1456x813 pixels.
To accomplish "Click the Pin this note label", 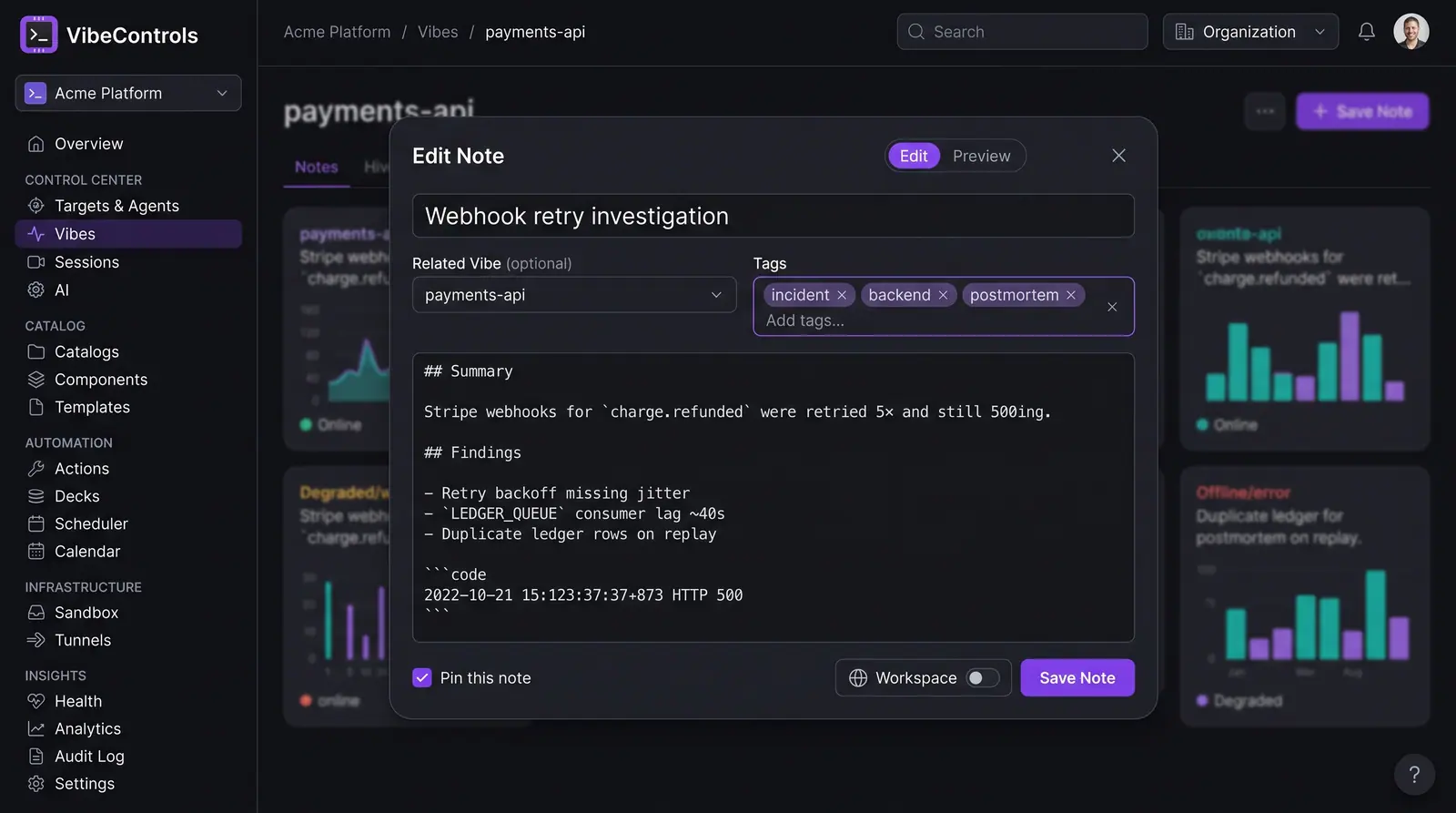I will (485, 678).
